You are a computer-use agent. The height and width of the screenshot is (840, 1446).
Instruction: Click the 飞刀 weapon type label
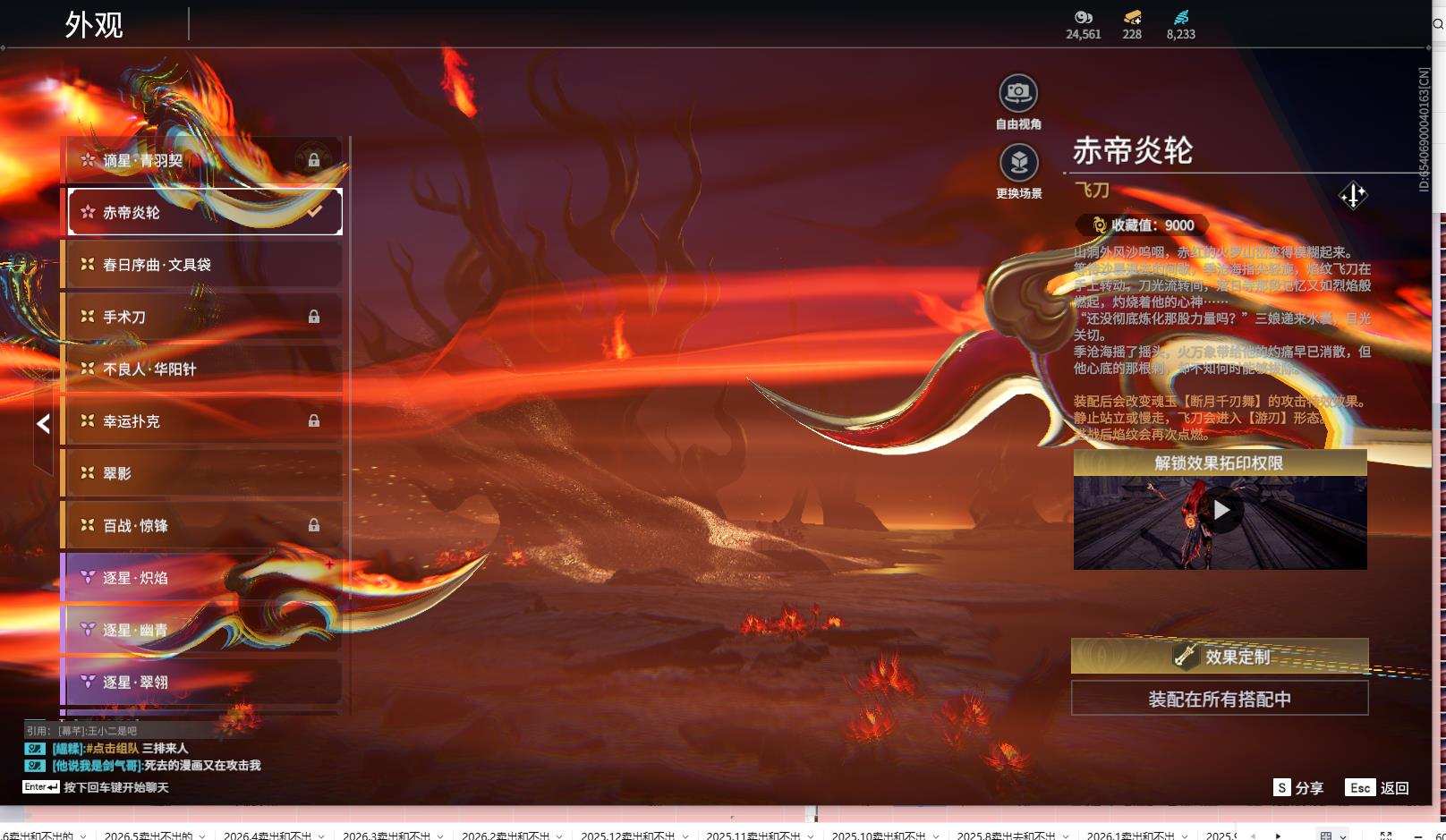coord(1092,190)
